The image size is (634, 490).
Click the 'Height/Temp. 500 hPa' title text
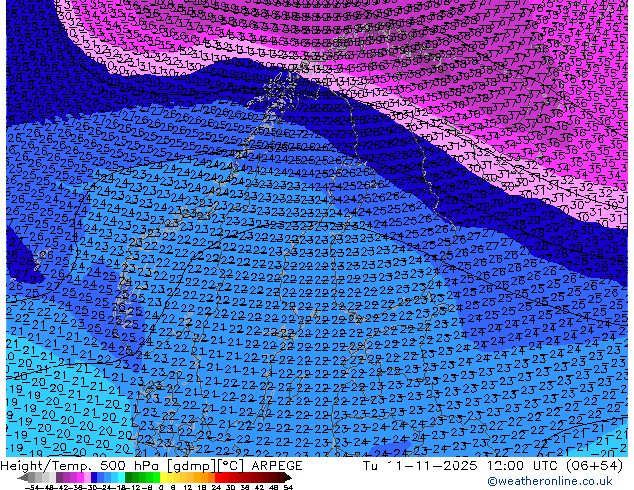click(x=80, y=466)
